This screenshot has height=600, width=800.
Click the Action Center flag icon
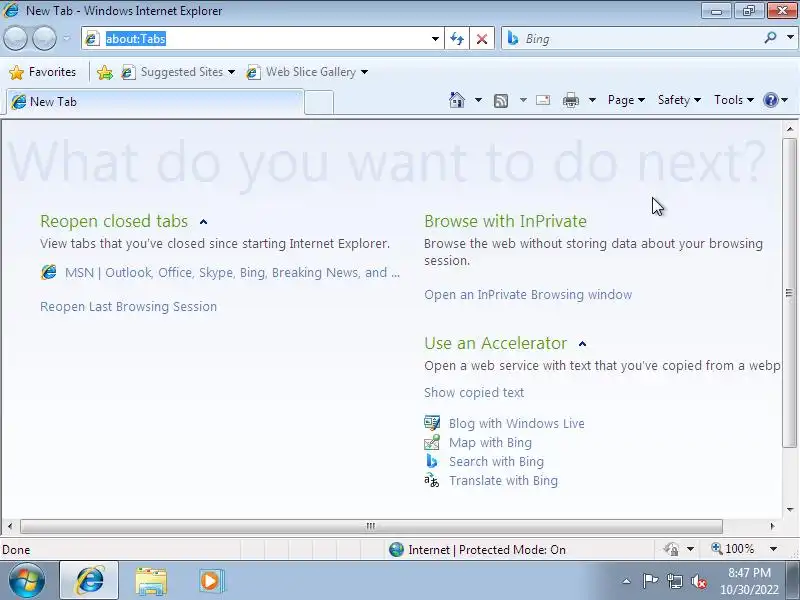[650, 581]
